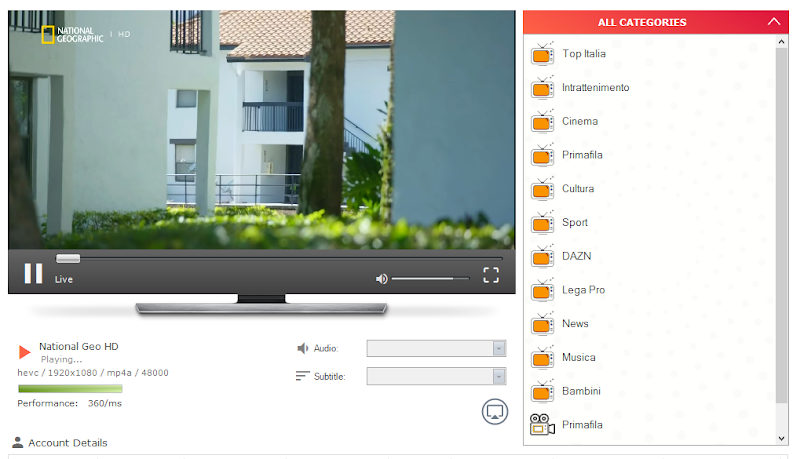This screenshot has width=800, height=459.
Task: Click the TV icon beside Cultura
Action: [542, 189]
